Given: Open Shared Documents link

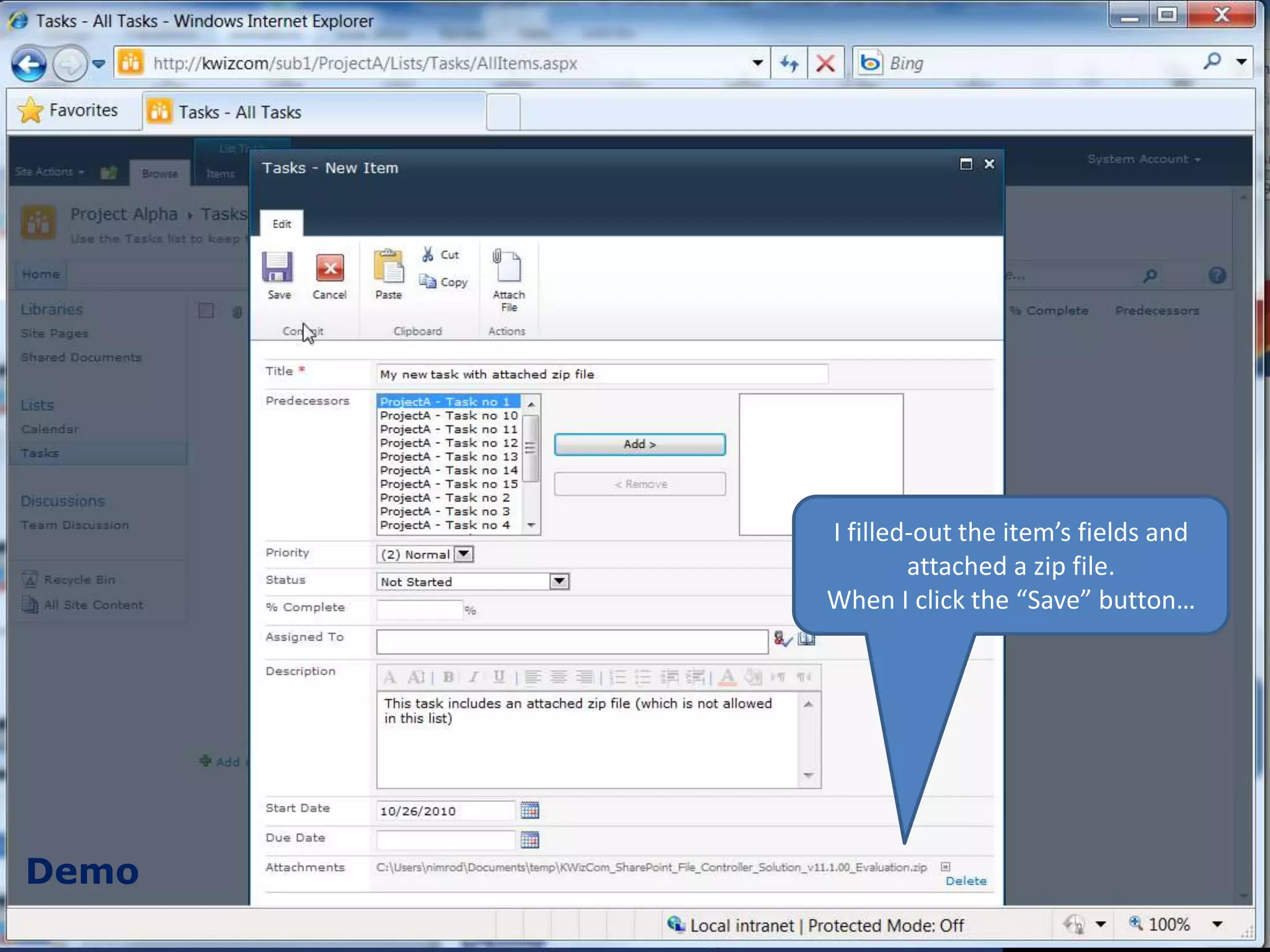Looking at the screenshot, I should (x=81, y=358).
